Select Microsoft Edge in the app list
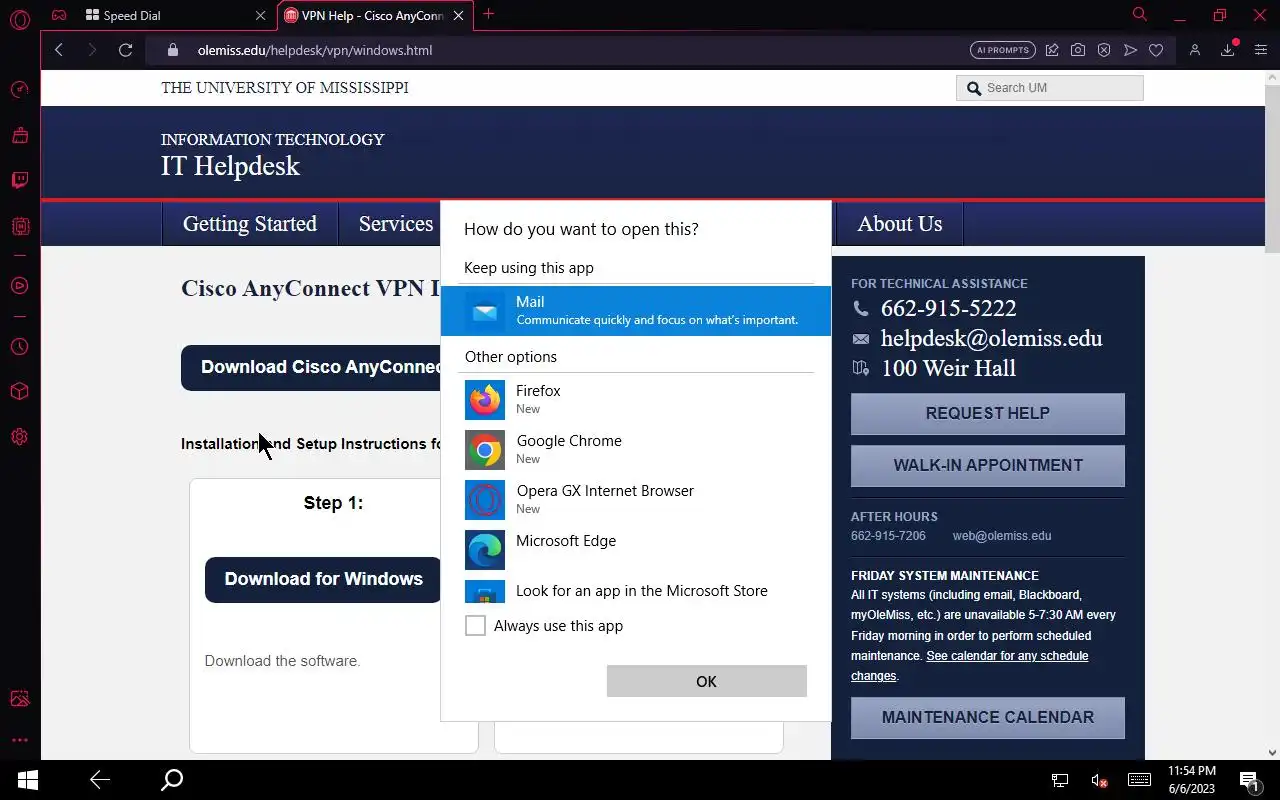This screenshot has width=1280, height=800. coord(636,550)
